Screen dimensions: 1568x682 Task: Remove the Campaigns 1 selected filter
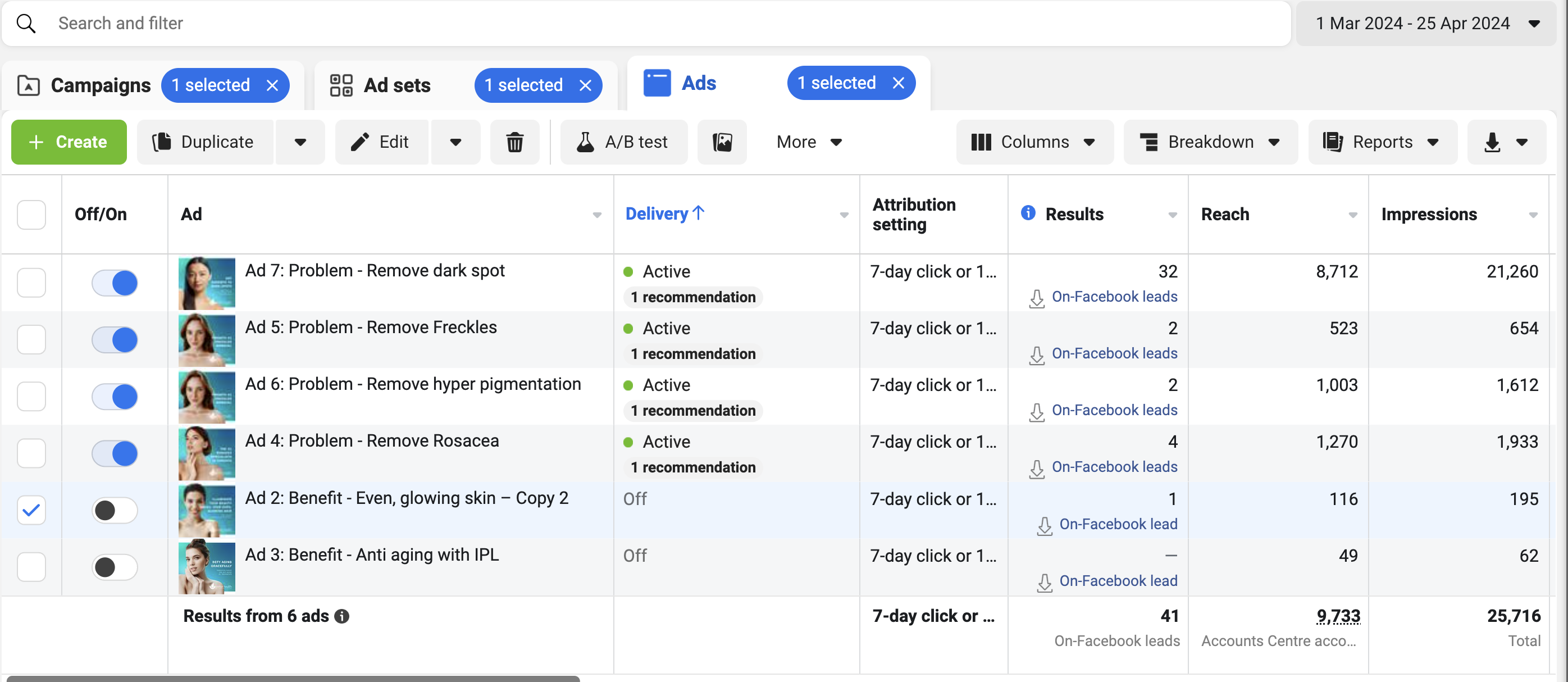[272, 85]
